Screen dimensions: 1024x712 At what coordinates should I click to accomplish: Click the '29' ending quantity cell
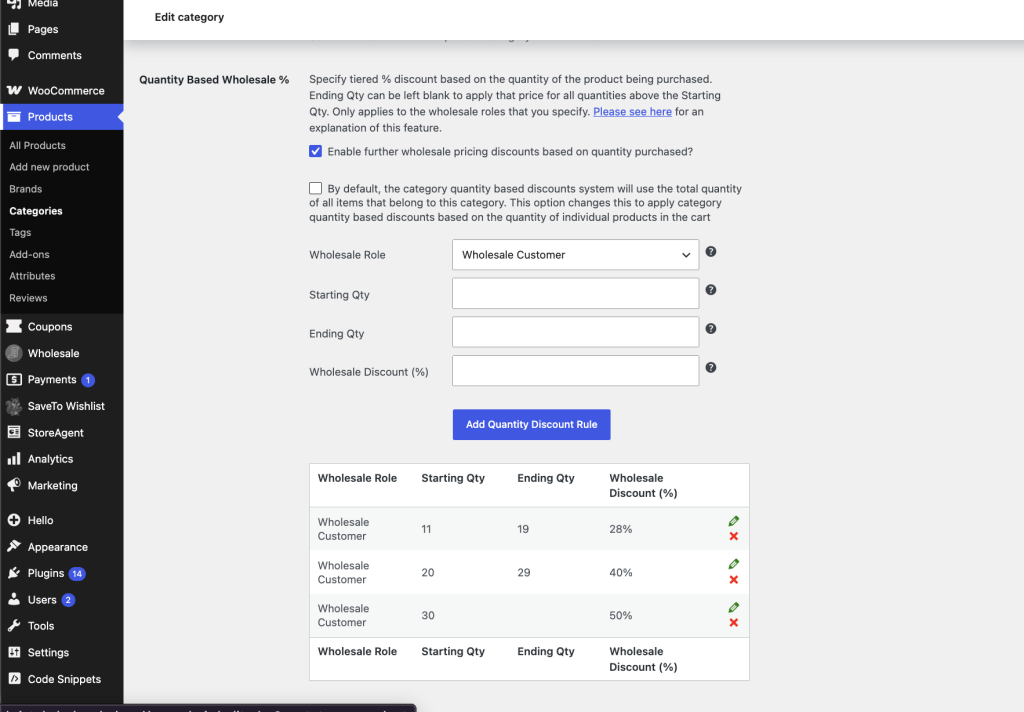[524, 572]
